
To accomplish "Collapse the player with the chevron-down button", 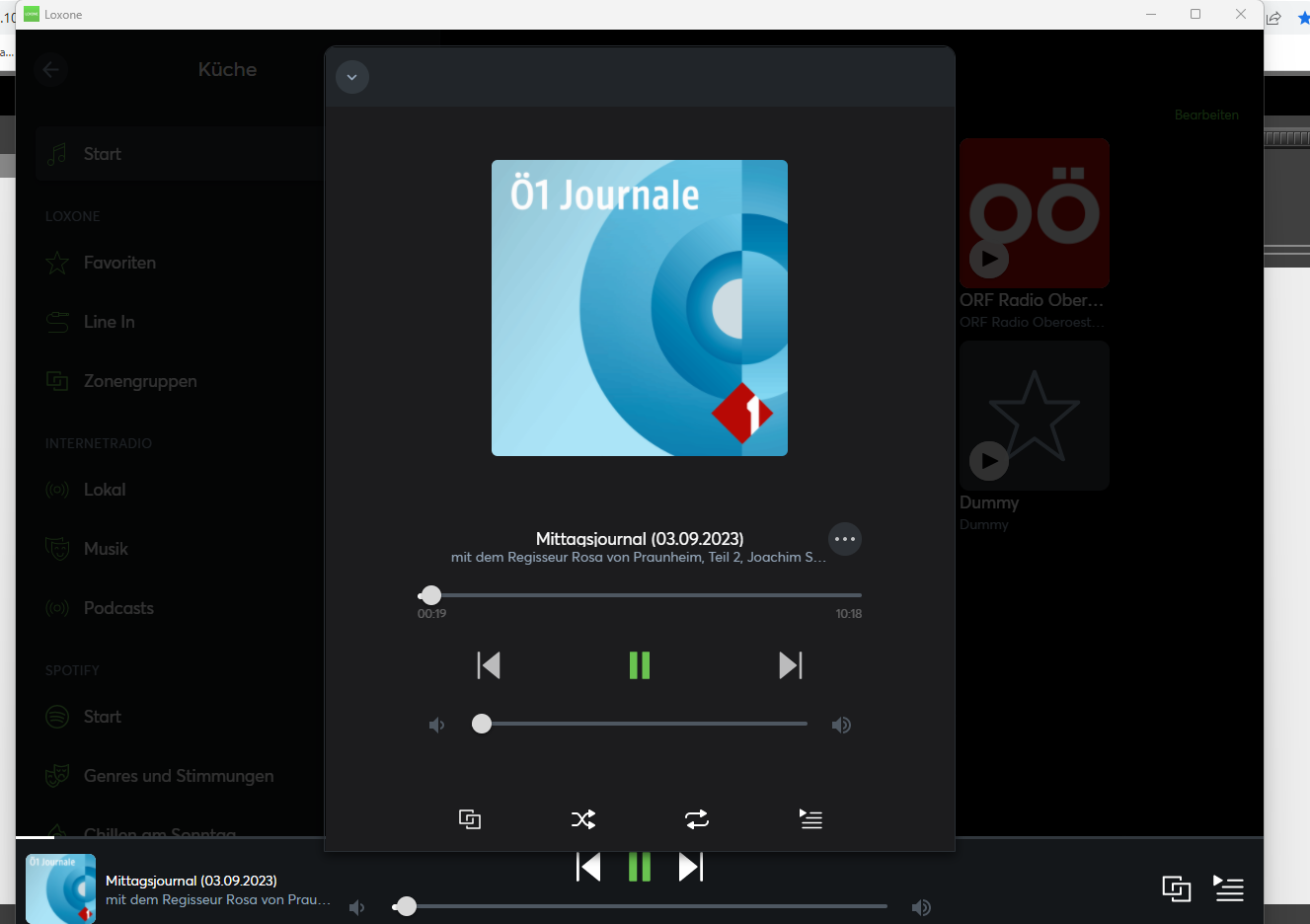I will pos(352,77).
